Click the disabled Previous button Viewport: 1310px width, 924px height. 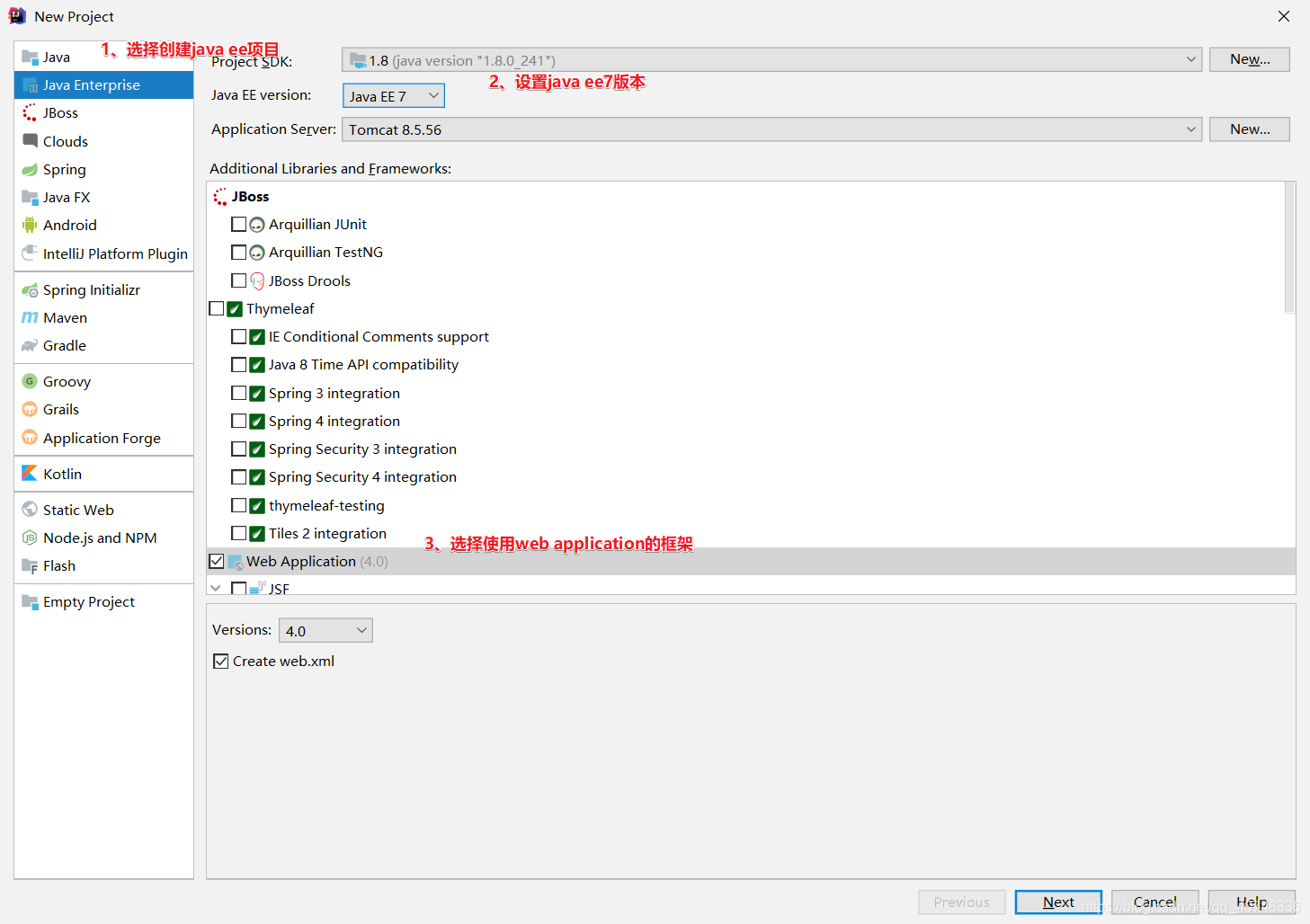pos(962,902)
